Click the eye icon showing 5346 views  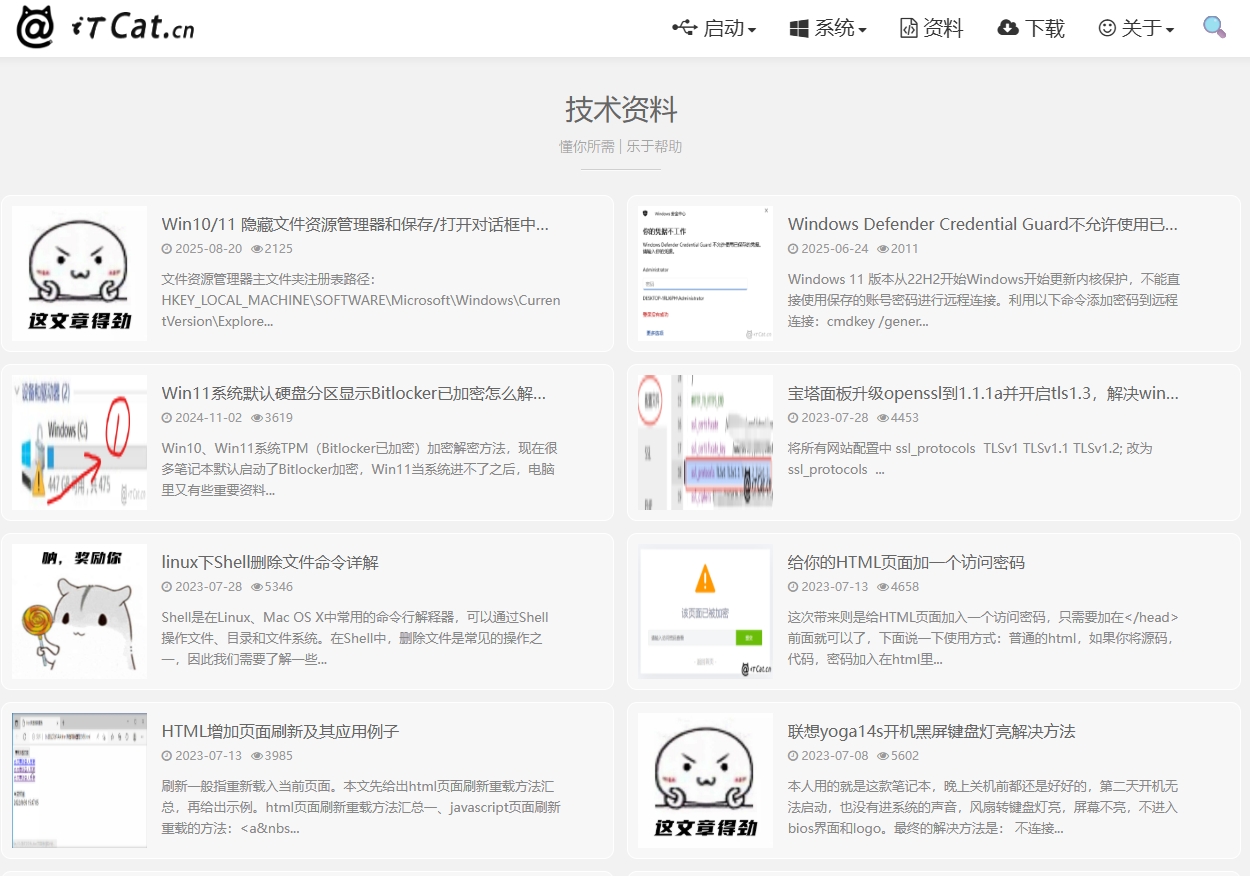pos(258,587)
